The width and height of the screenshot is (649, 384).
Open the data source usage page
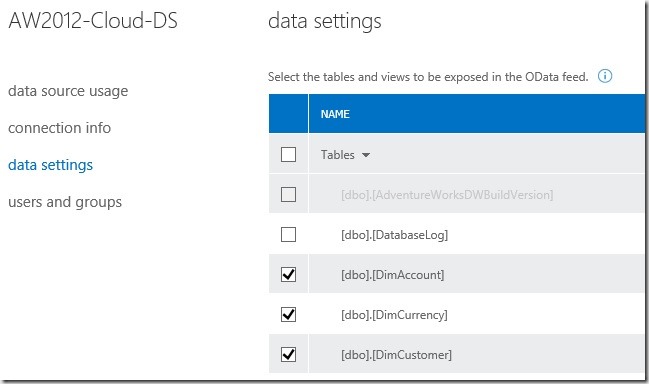[x=68, y=91]
